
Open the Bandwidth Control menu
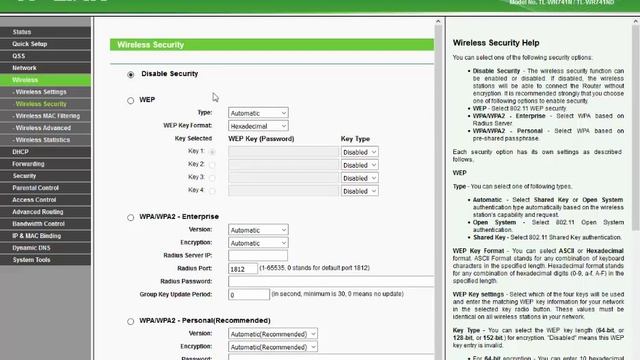click(x=45, y=224)
